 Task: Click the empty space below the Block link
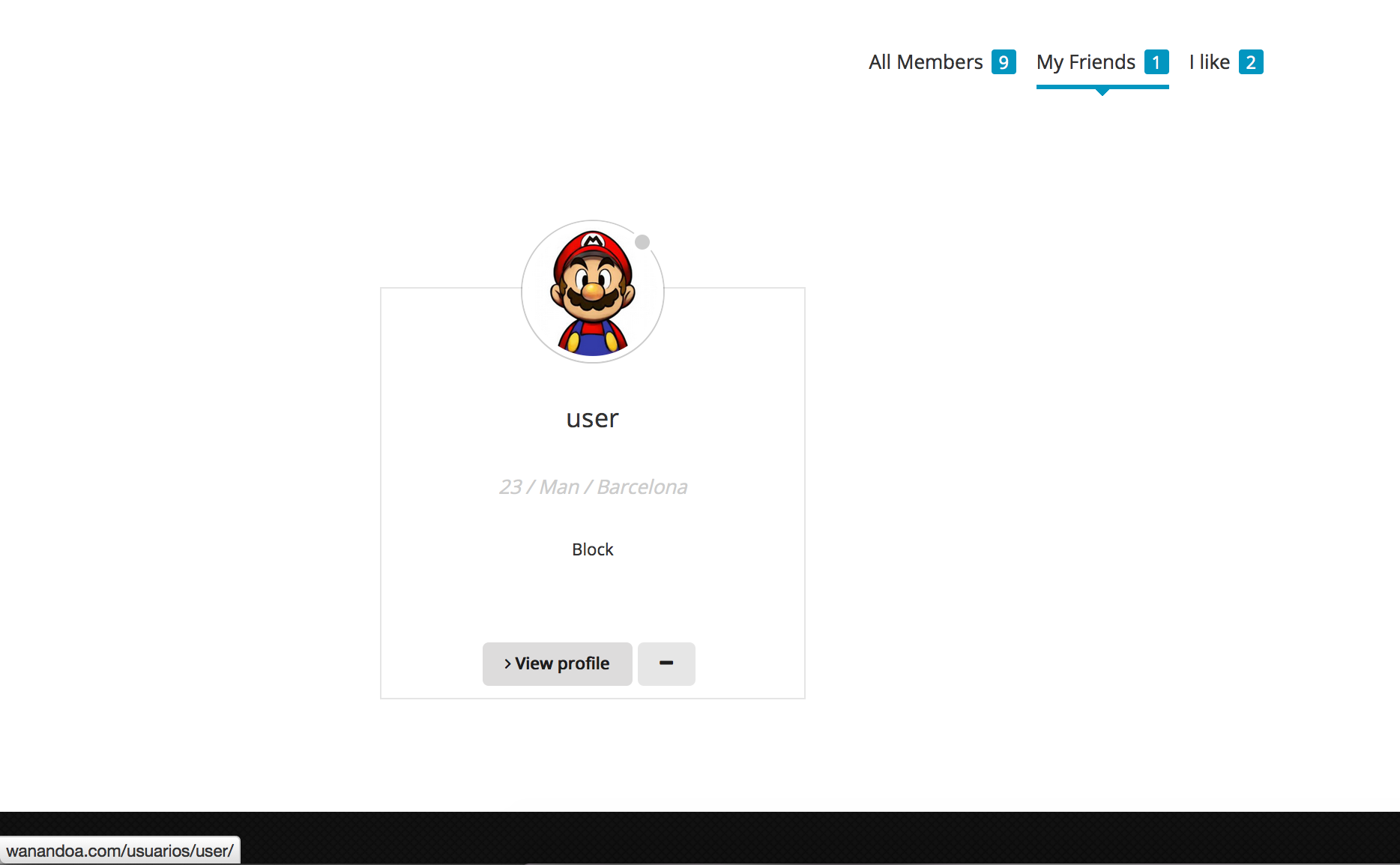click(592, 596)
